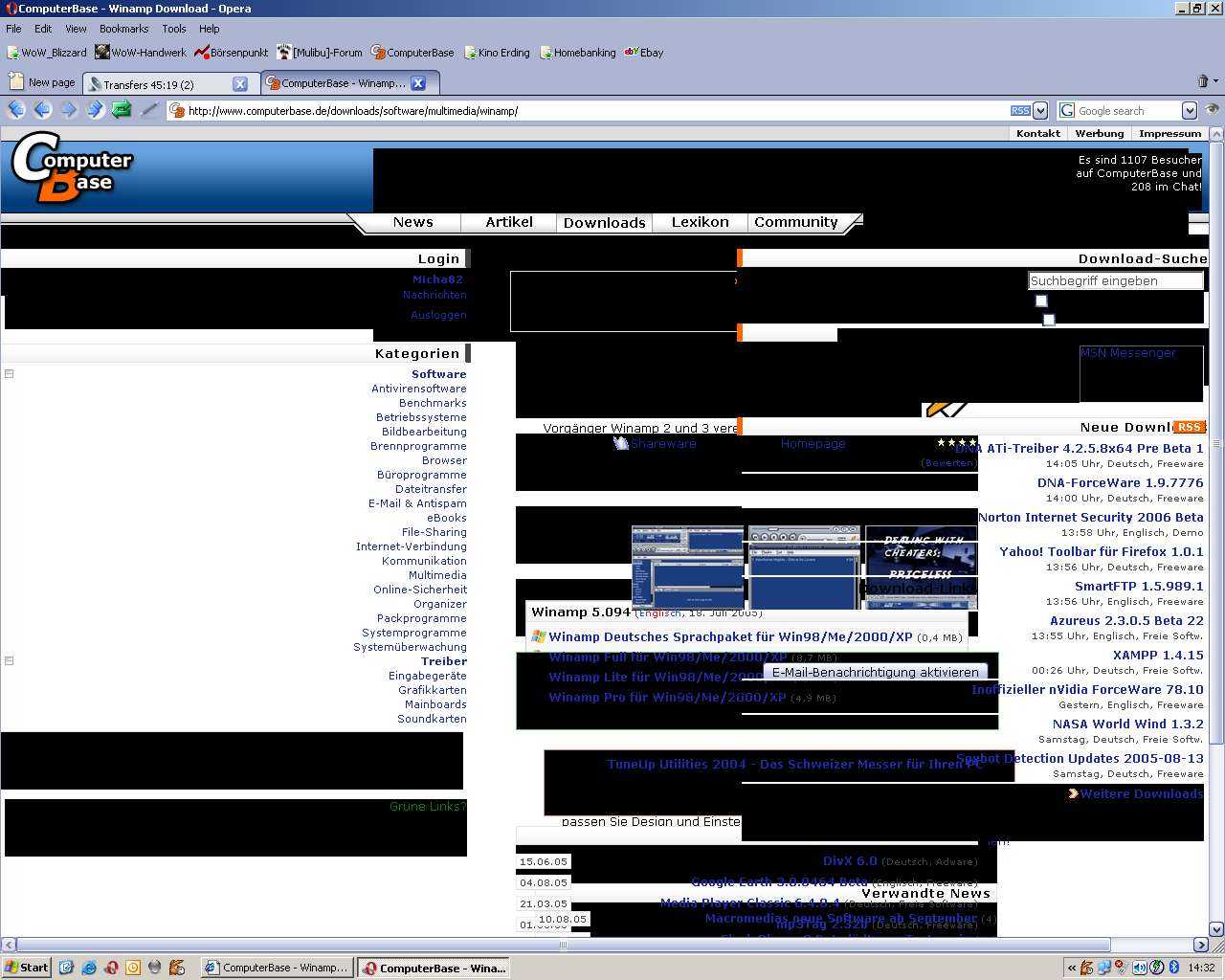Image resolution: width=1225 pixels, height=980 pixels.
Task: Click the eye icon beside Google search
Action: click(1213, 110)
